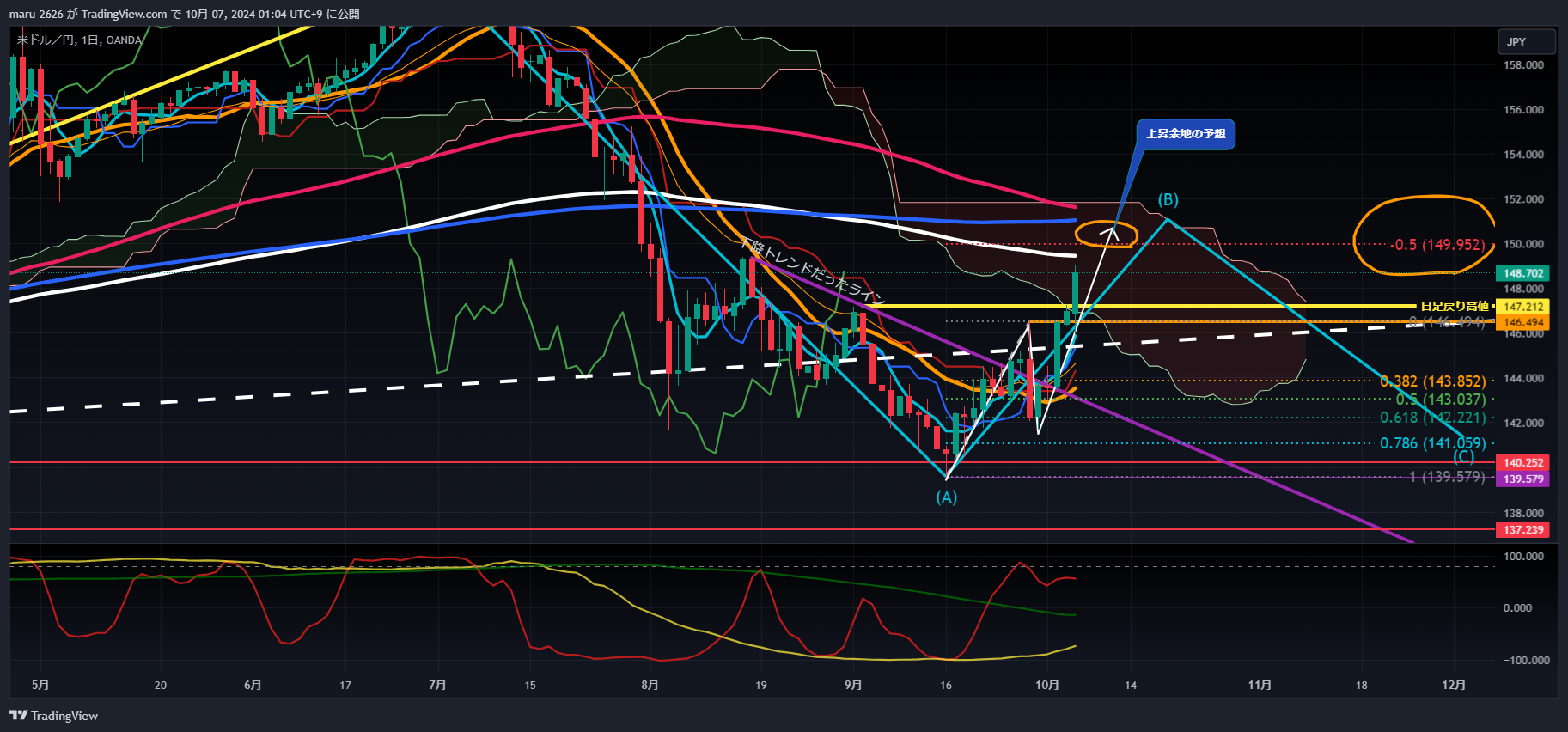
Task: Select the 138.000 price axis label
Action: pyautogui.click(x=1523, y=513)
